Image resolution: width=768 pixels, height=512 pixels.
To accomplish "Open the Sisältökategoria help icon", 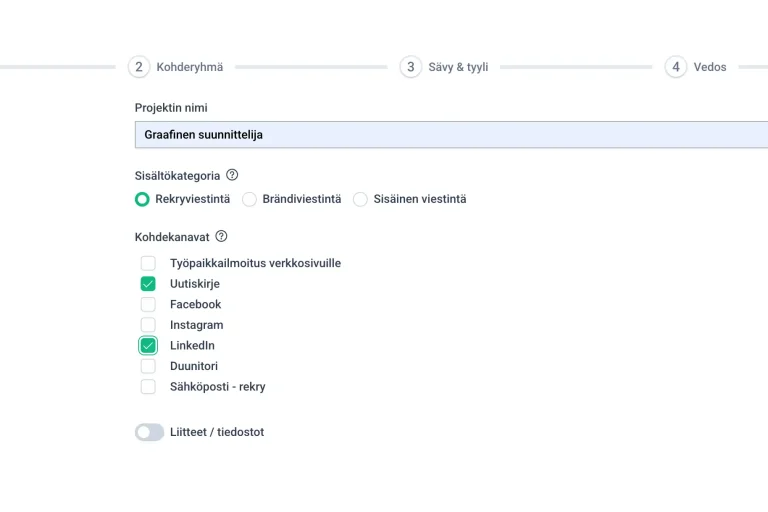I will [232, 175].
